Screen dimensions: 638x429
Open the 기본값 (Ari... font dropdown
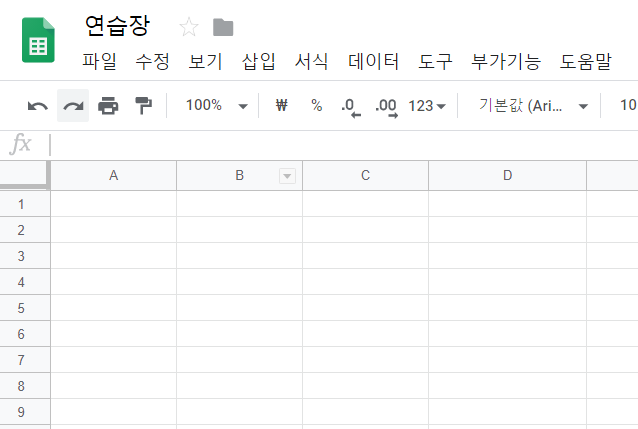[x=533, y=106]
